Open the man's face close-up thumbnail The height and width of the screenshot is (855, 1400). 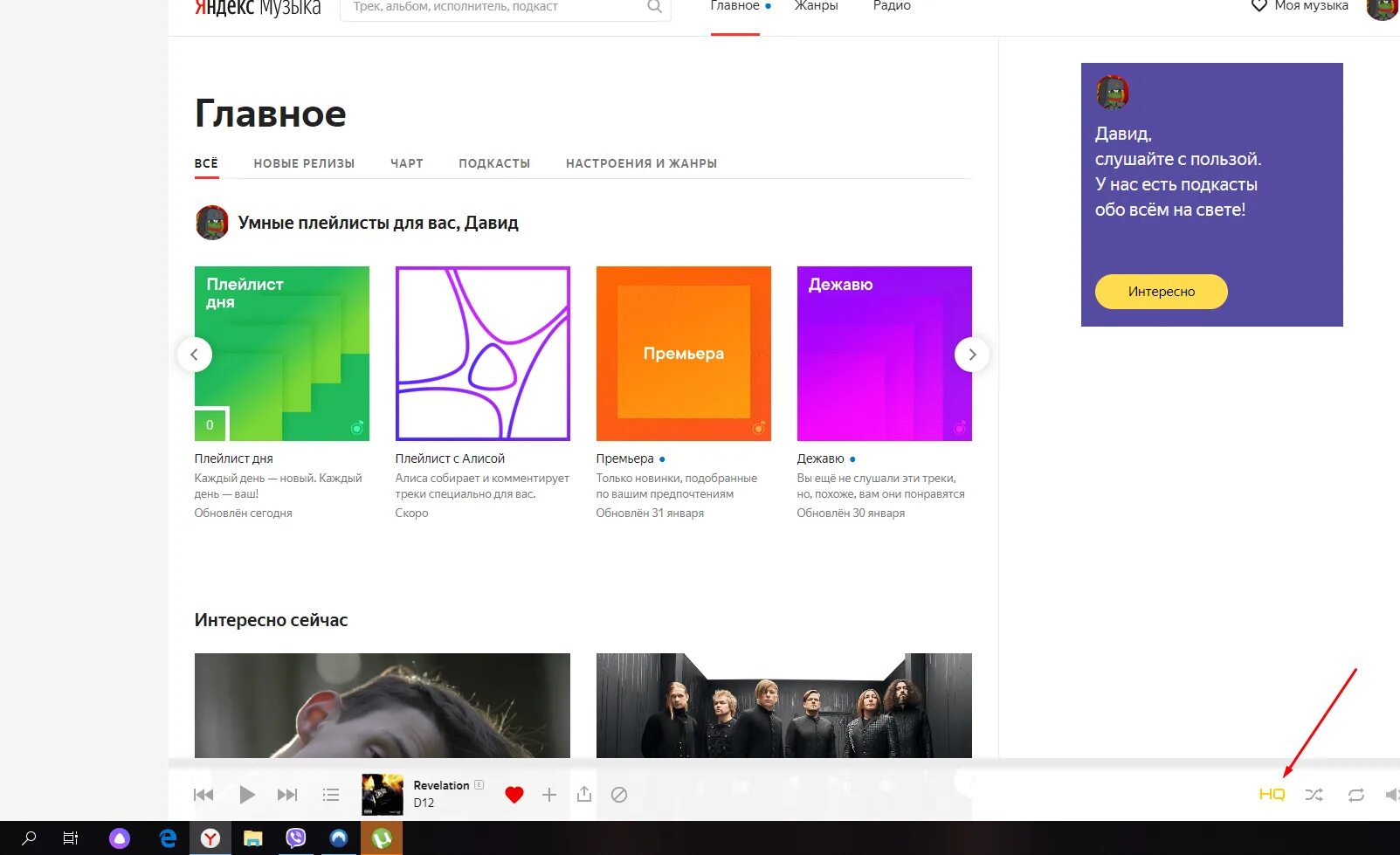click(x=383, y=706)
